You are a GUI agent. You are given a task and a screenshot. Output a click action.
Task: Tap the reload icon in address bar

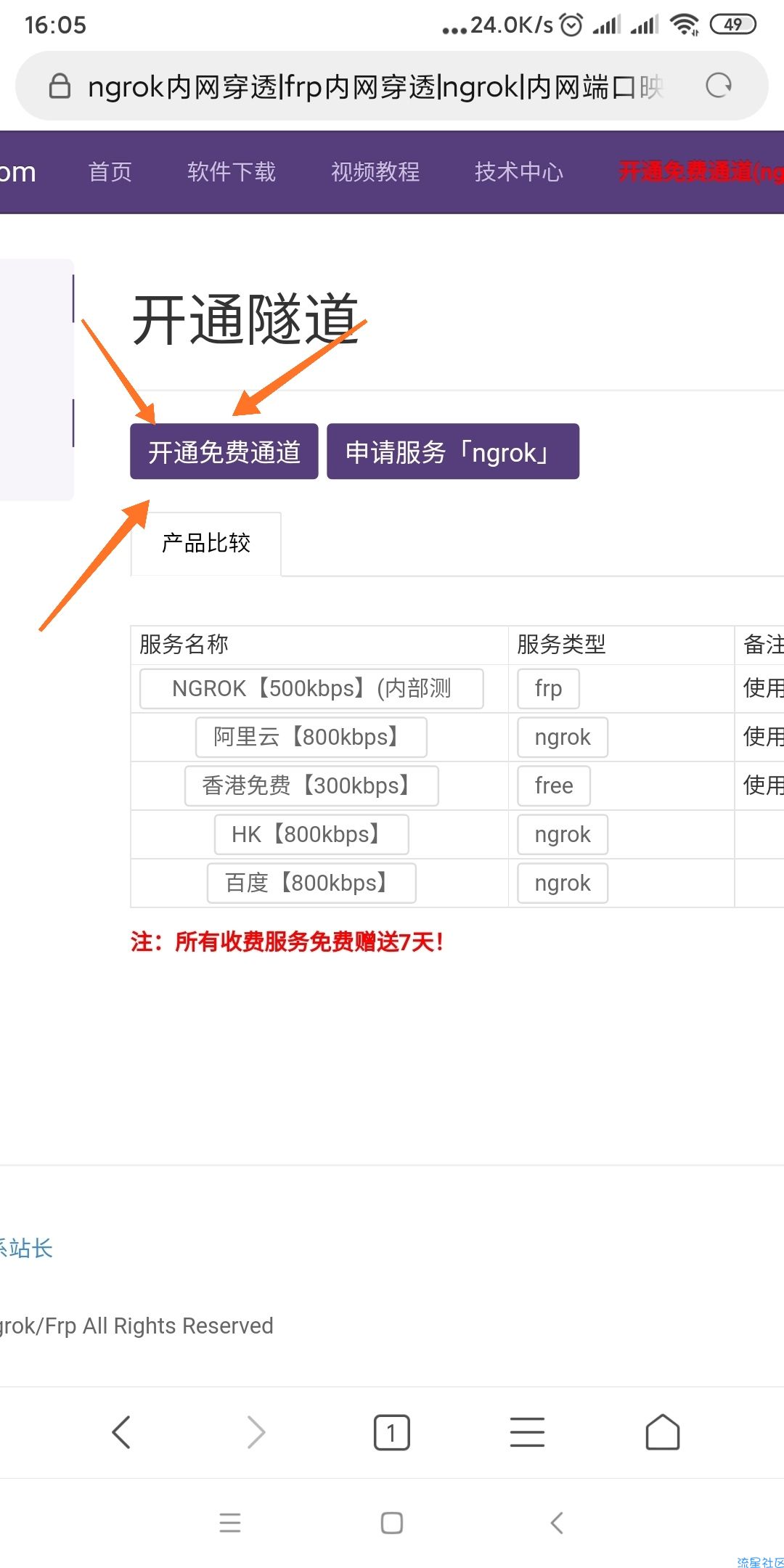pos(719,86)
